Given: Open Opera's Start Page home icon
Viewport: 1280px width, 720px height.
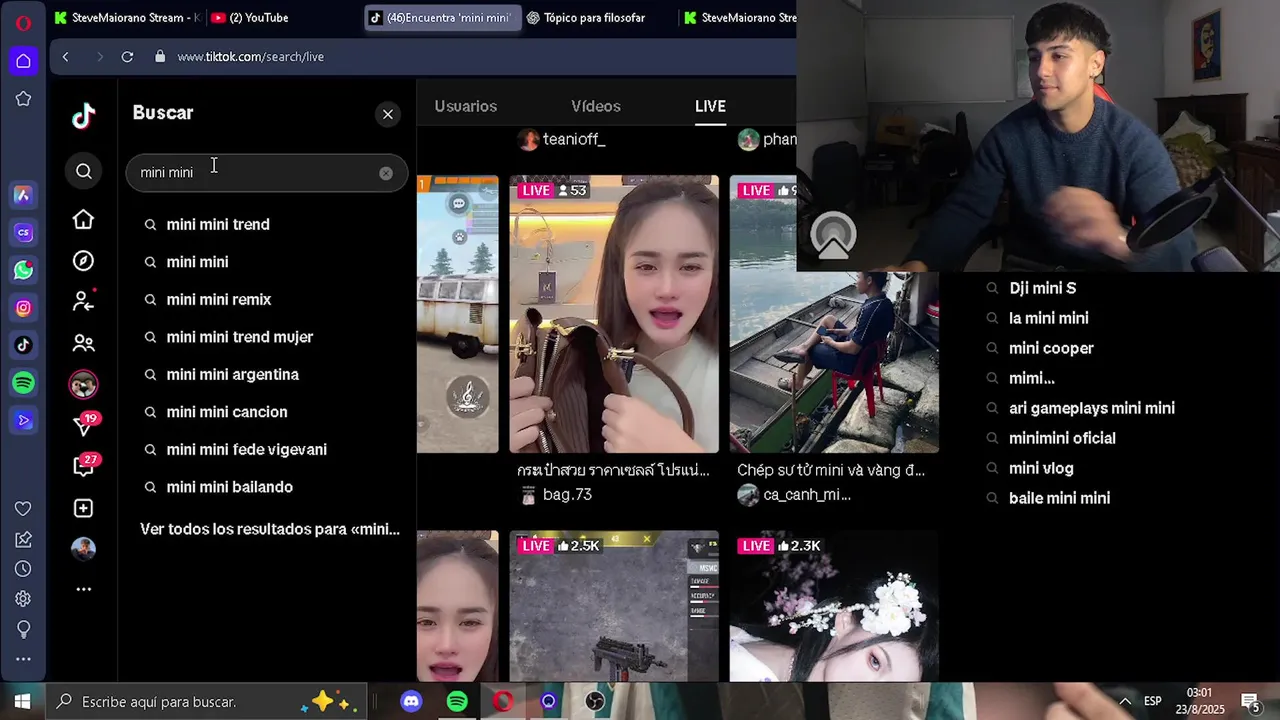Looking at the screenshot, I should pos(23,61).
